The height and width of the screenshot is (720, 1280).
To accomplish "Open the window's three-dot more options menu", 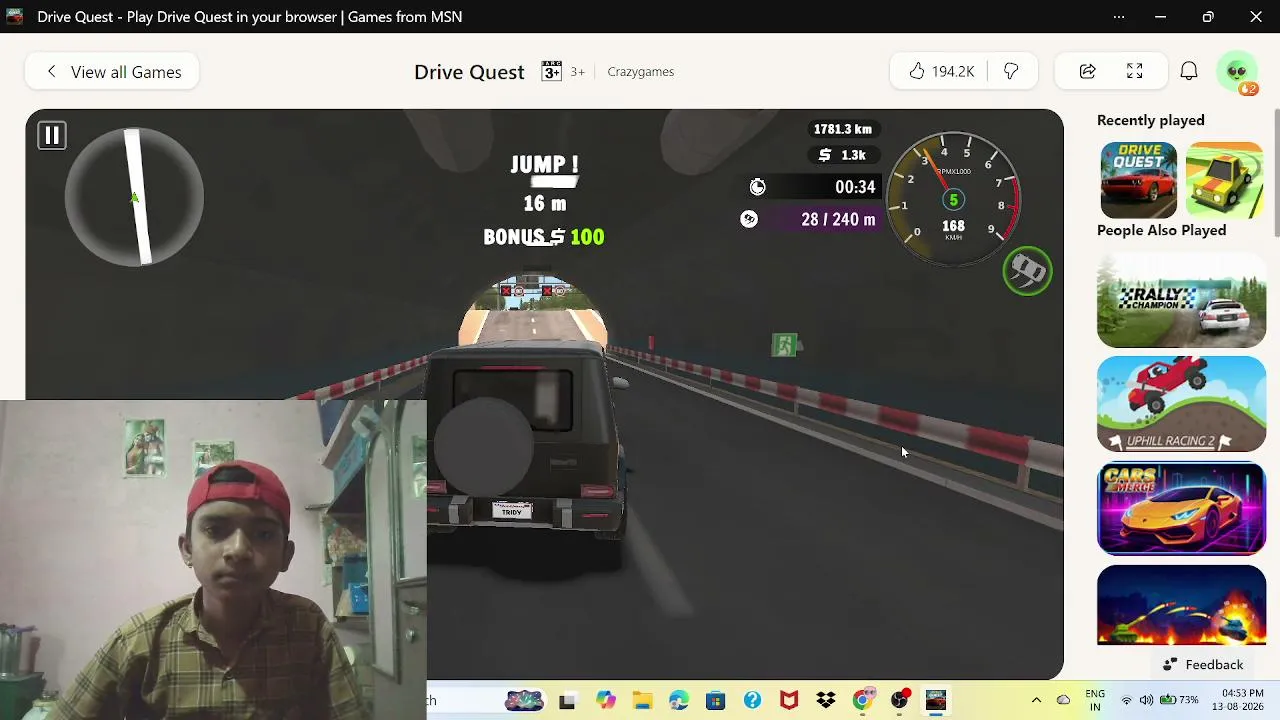I will 1119,17.
